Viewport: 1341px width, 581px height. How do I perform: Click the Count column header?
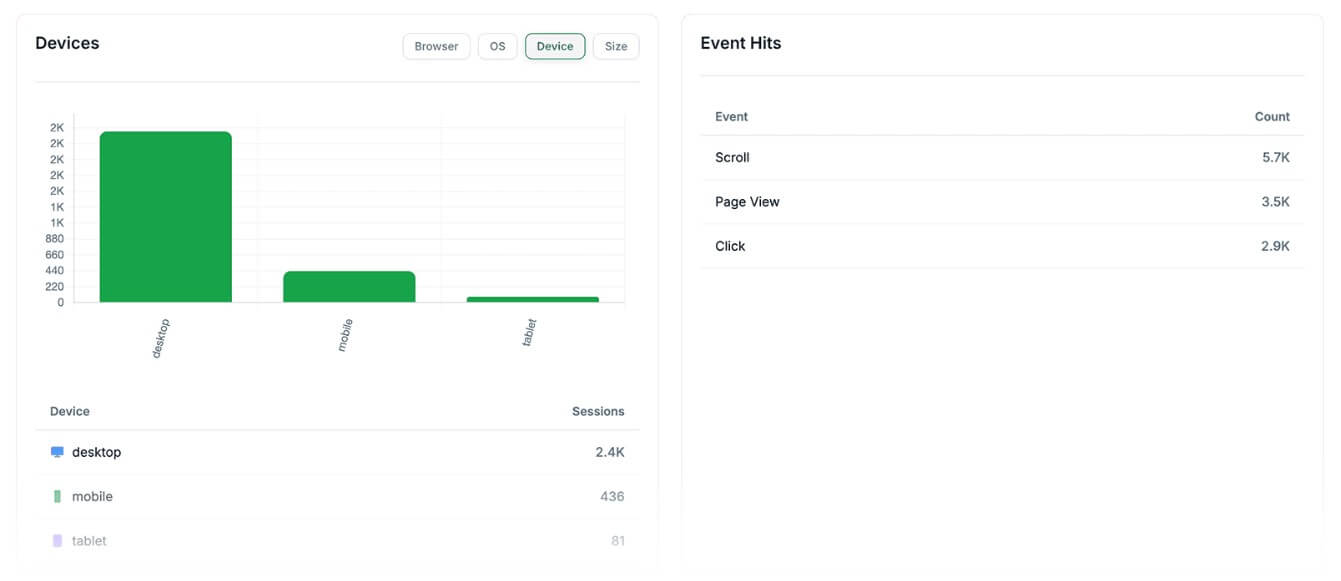(1272, 117)
